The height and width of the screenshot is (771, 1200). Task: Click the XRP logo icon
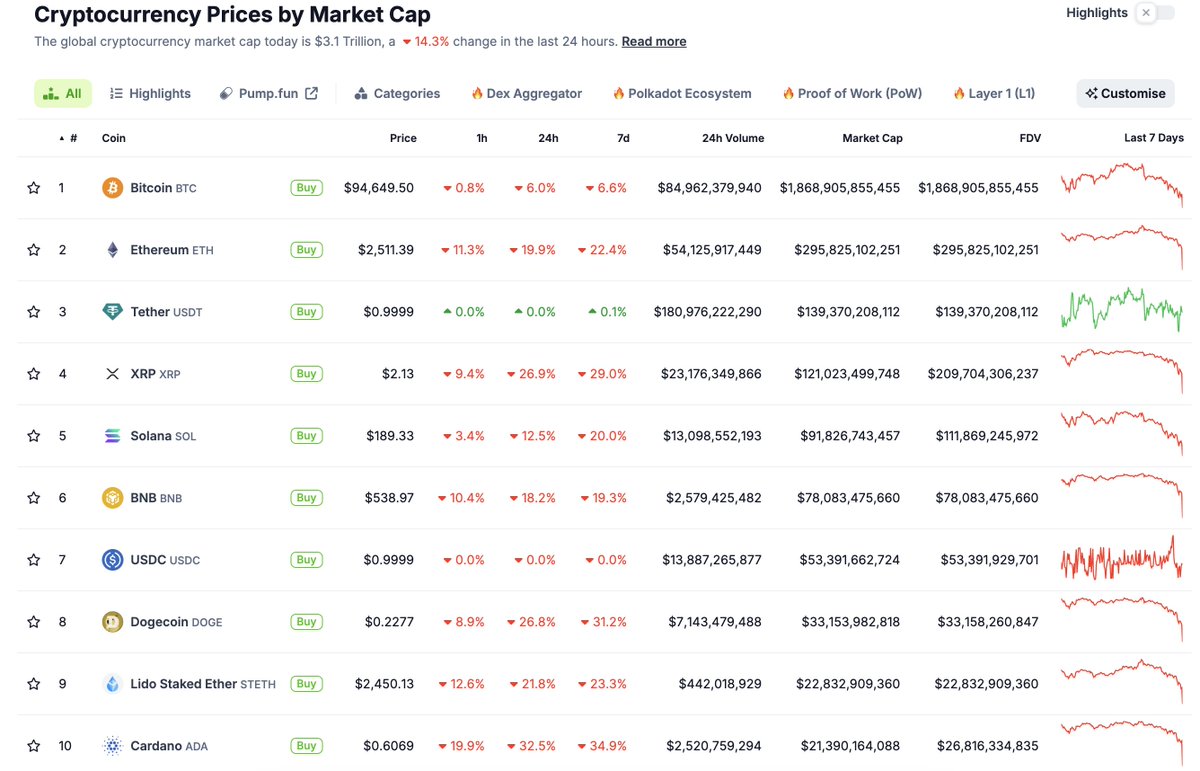point(113,374)
